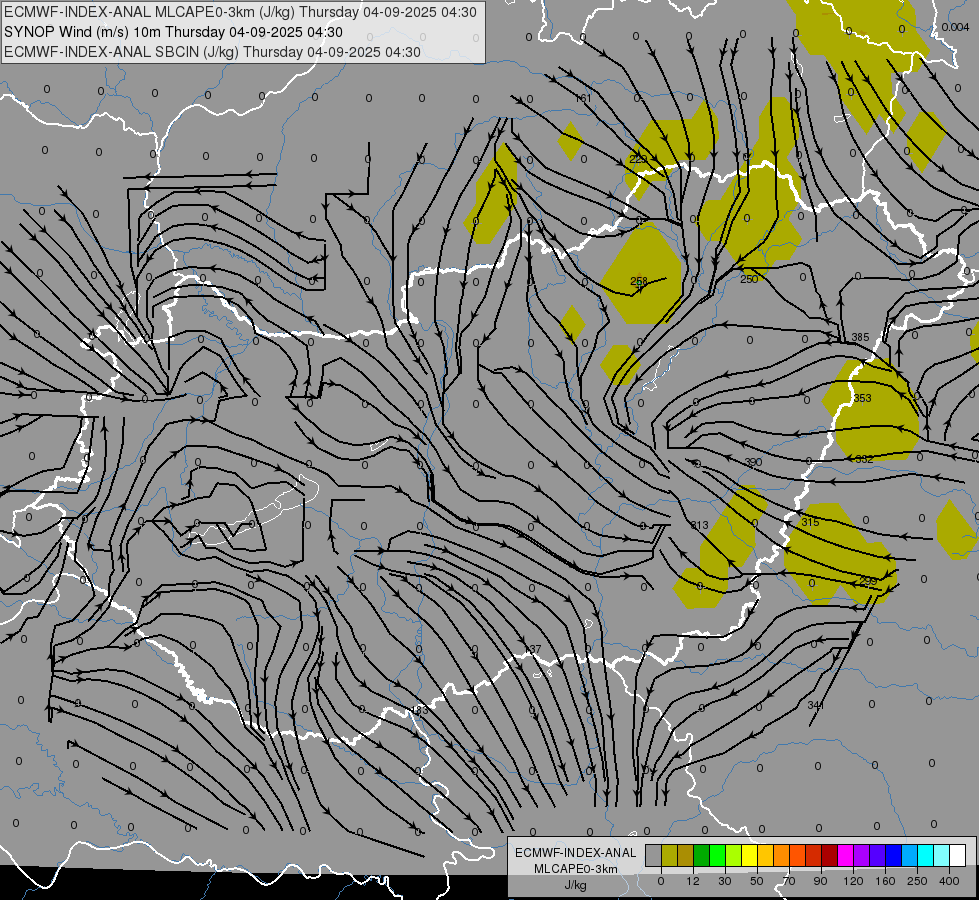
Task: Click the 353 value on the map
Action: coord(862,398)
